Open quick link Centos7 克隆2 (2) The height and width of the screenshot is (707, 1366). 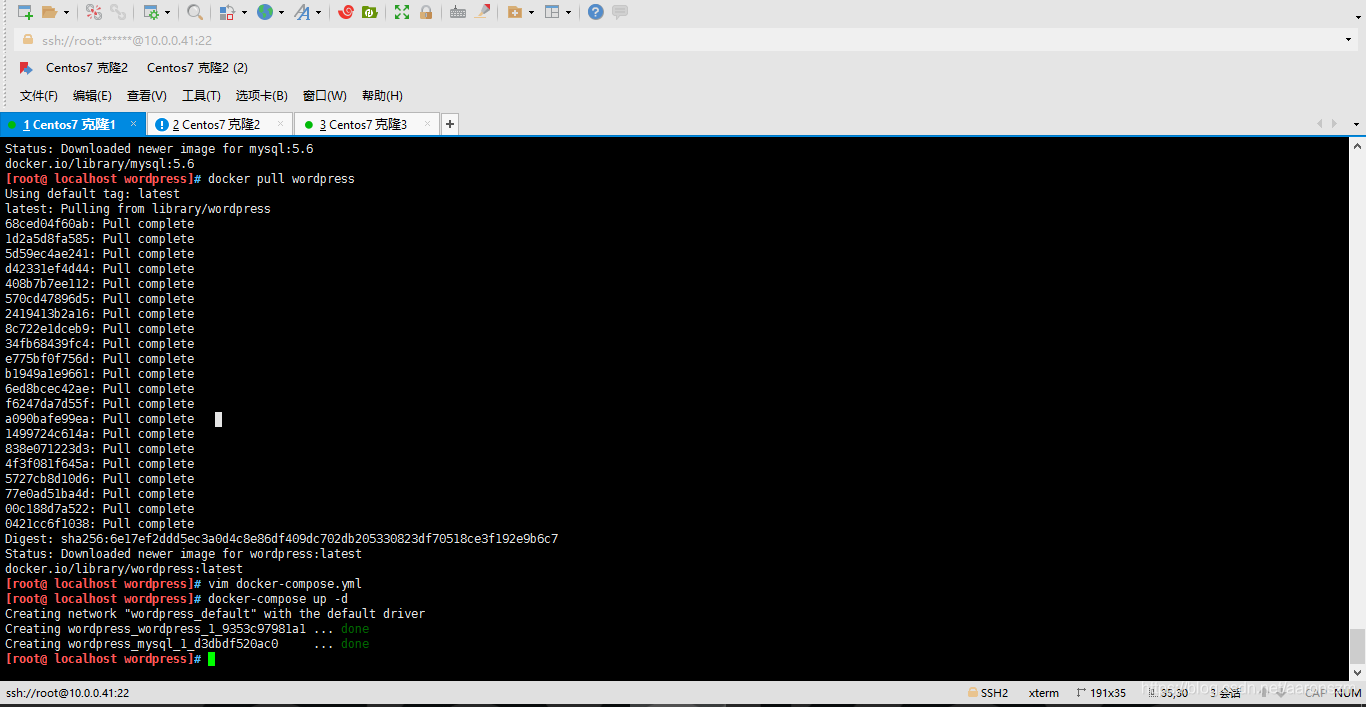pos(197,68)
